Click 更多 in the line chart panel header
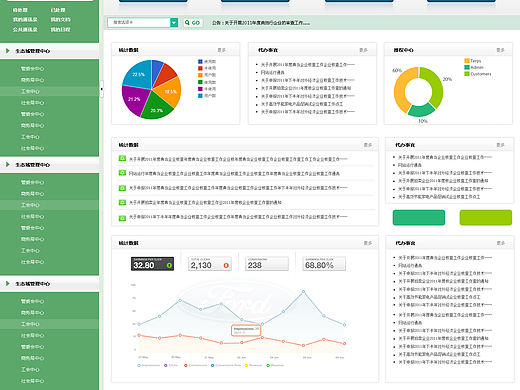Viewport: 520px width, 390px height. pyautogui.click(x=368, y=243)
